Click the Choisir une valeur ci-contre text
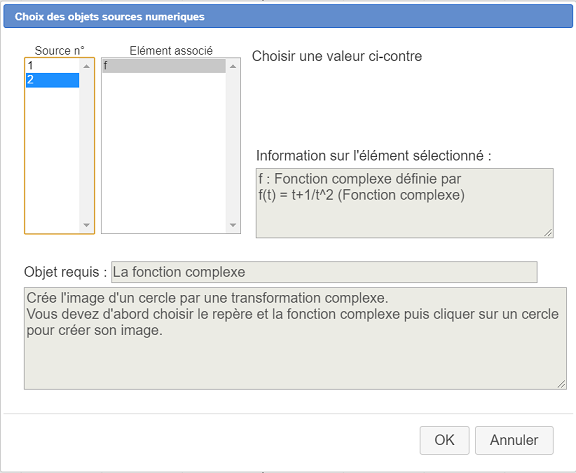Viewport: 576px width, 473px height. [337, 56]
